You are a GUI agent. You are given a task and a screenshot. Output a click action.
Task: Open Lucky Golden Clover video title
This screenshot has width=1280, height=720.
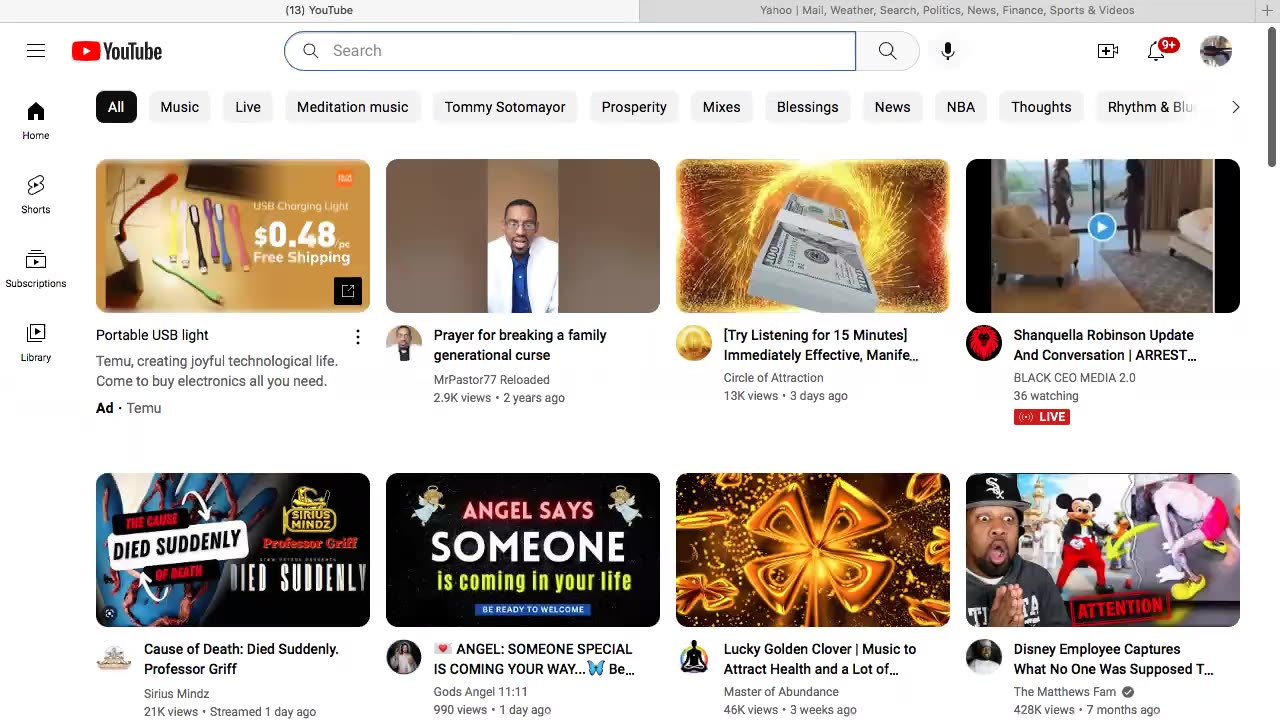tap(820, 659)
